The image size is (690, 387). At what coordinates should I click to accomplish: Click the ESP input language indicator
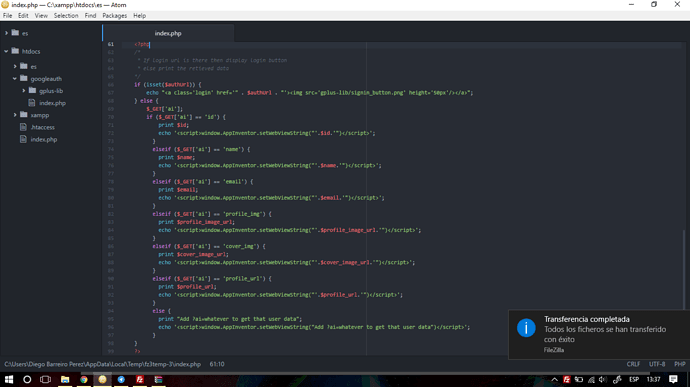tap(634, 379)
